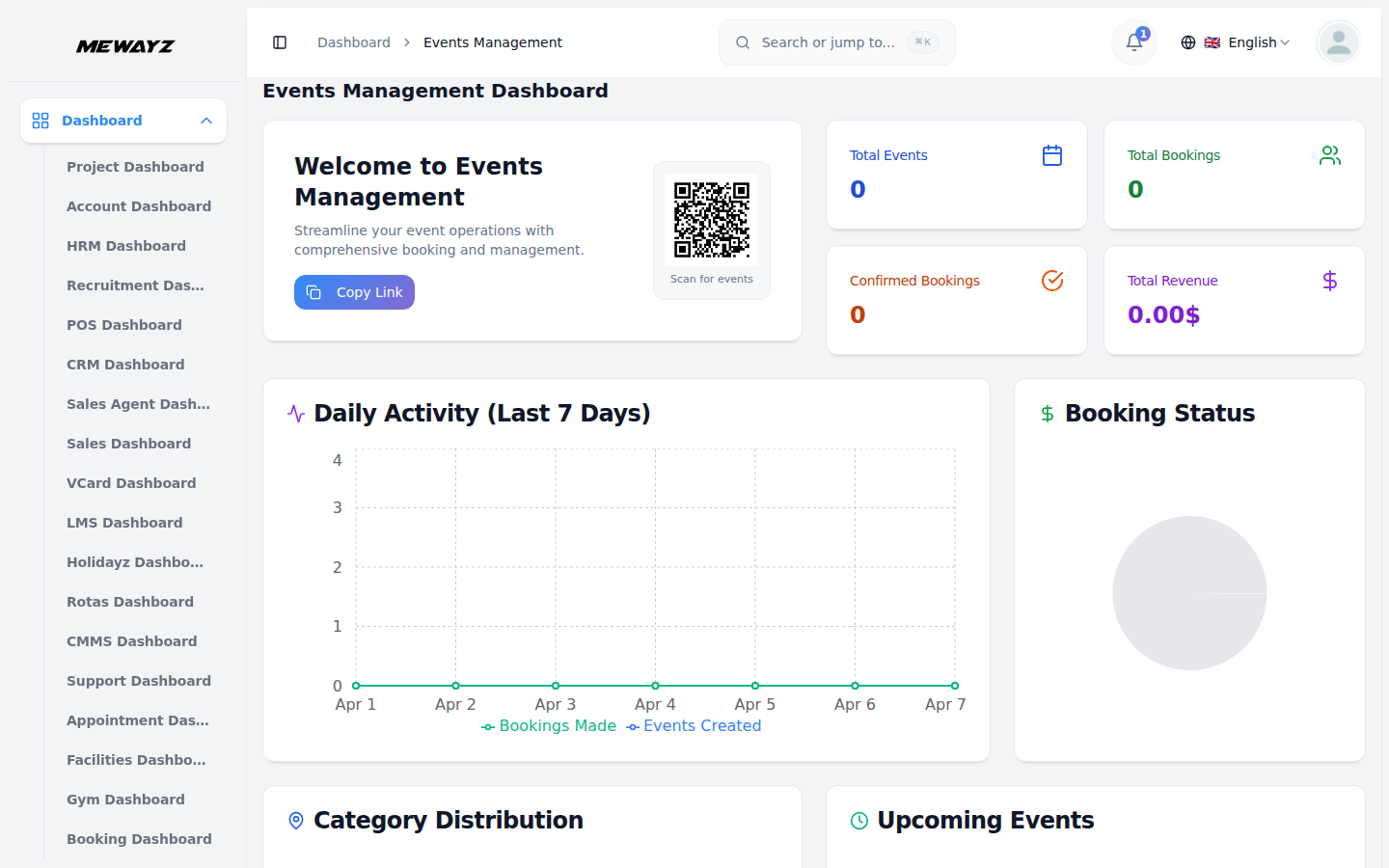Open the search with the magnifier icon
The width and height of the screenshot is (1389, 868).
pyautogui.click(x=742, y=42)
